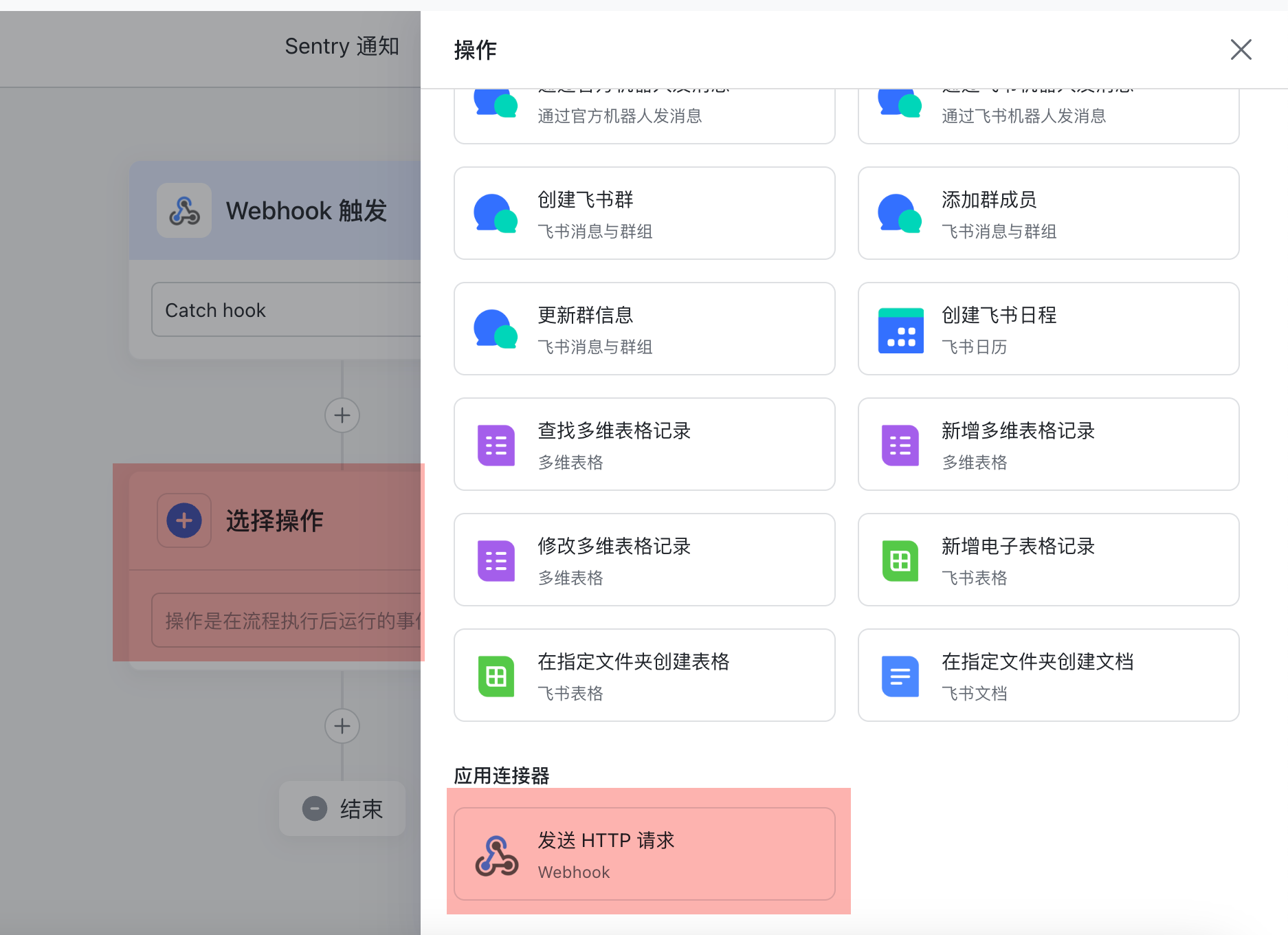Click the 创建飞书日程 calendar icon
Screen dimensions: 1288x935
pos(900,330)
